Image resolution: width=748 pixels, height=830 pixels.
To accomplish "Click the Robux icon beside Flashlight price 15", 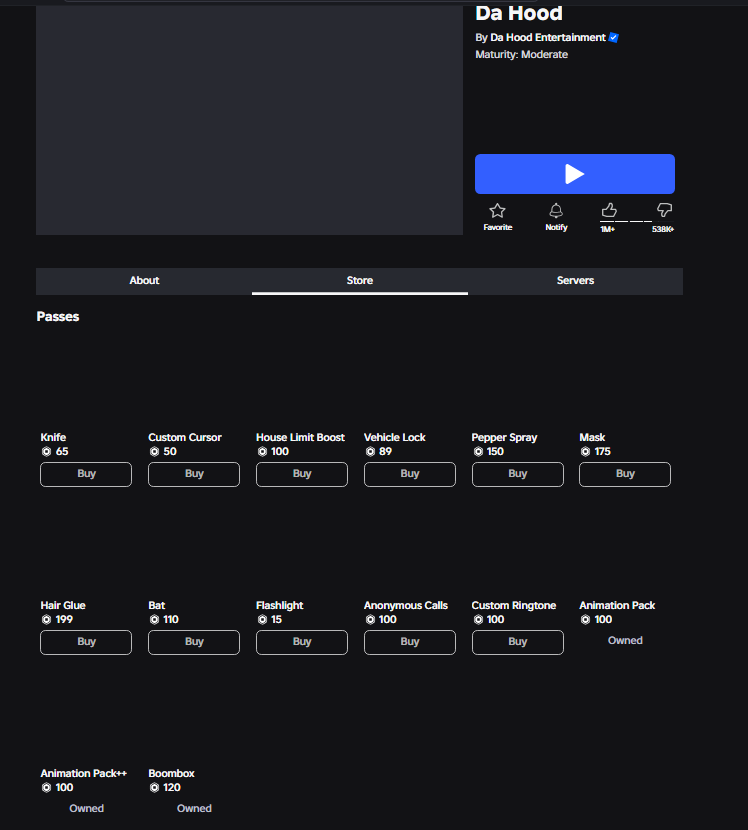I will tap(262, 619).
